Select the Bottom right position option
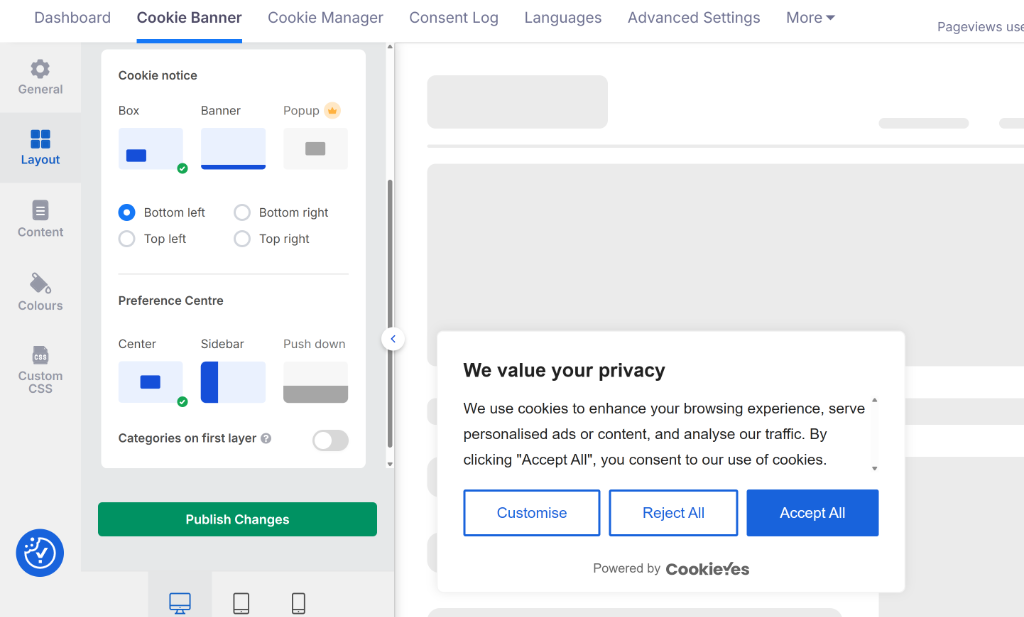1024x617 pixels. pyautogui.click(x=242, y=213)
